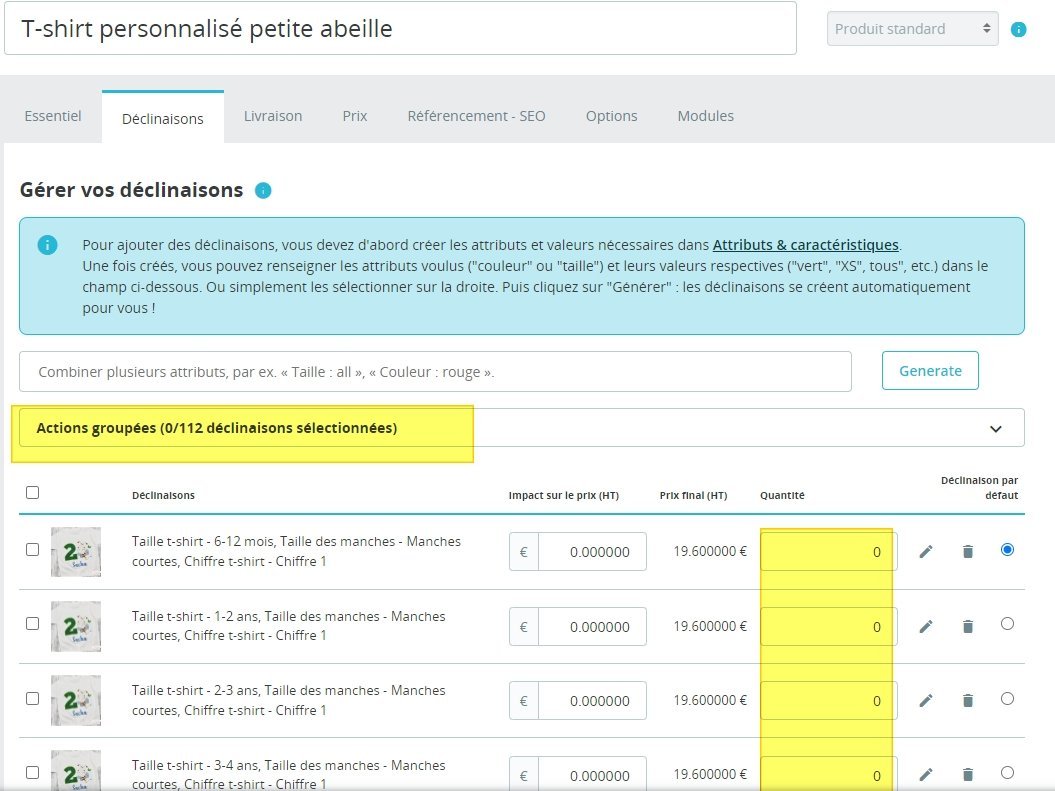
Task: Click the 19.600000 € price in 2-3 ans row
Action: (710, 700)
